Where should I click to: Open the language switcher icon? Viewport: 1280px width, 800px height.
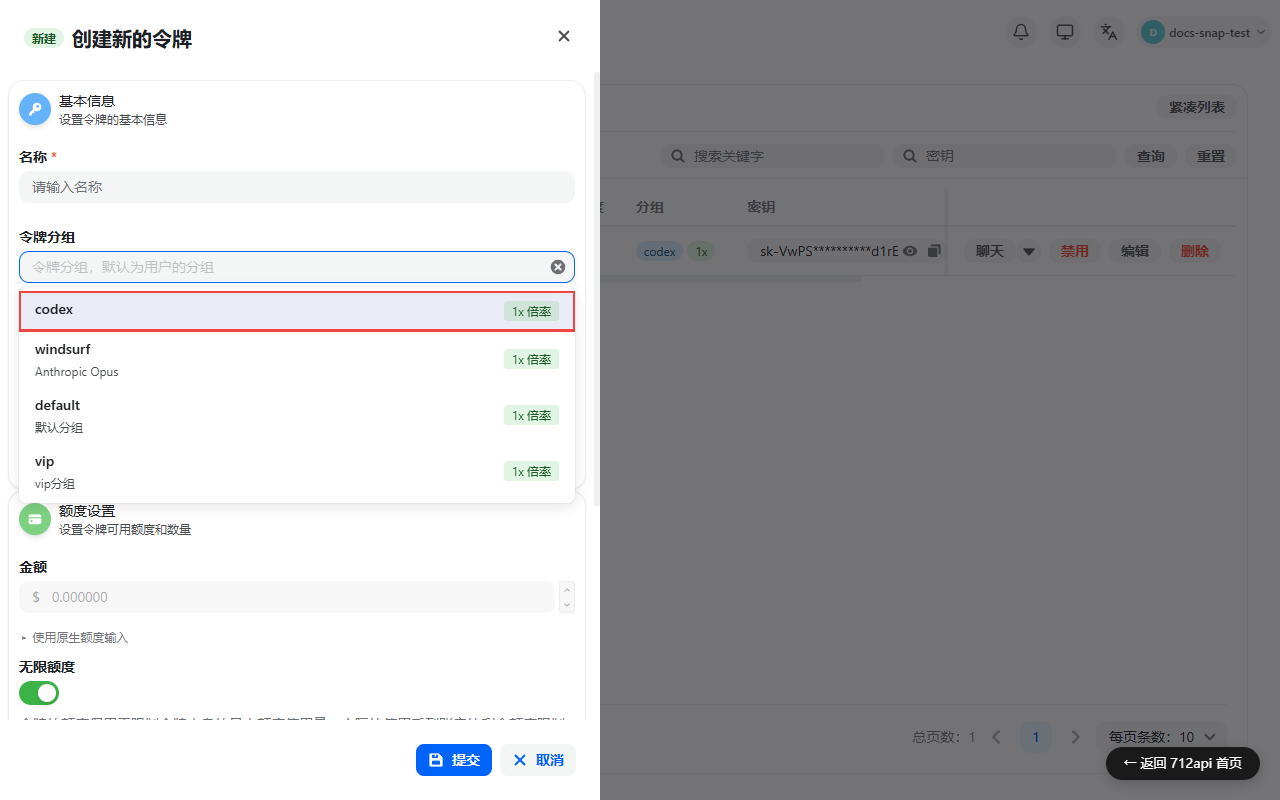click(x=1109, y=32)
